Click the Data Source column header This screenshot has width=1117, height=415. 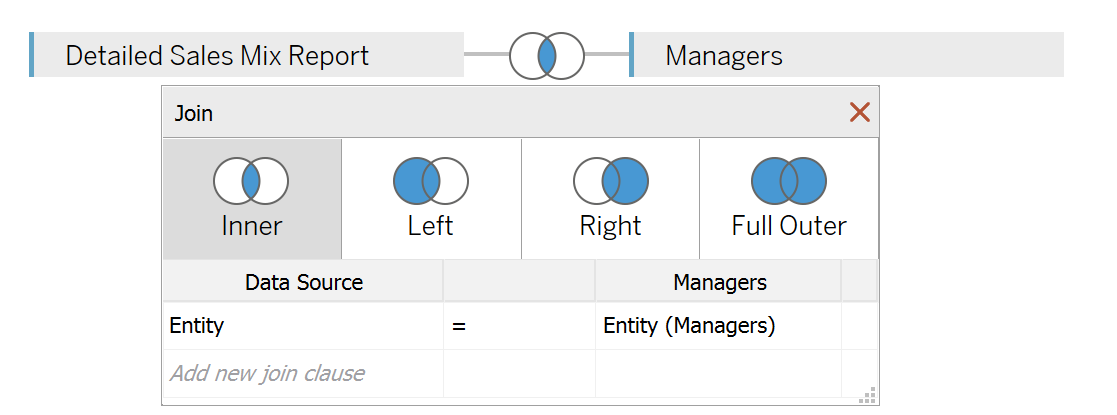pos(303,282)
